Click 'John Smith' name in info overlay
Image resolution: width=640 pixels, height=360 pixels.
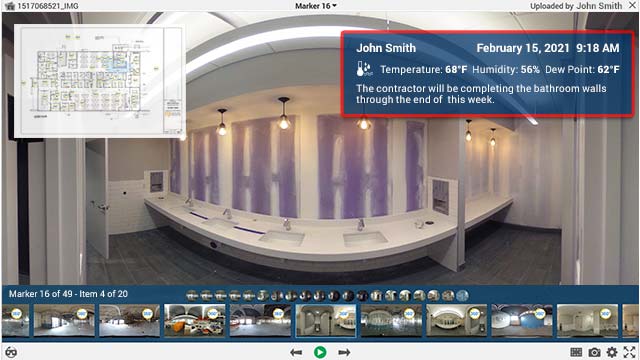pyautogui.click(x=386, y=48)
